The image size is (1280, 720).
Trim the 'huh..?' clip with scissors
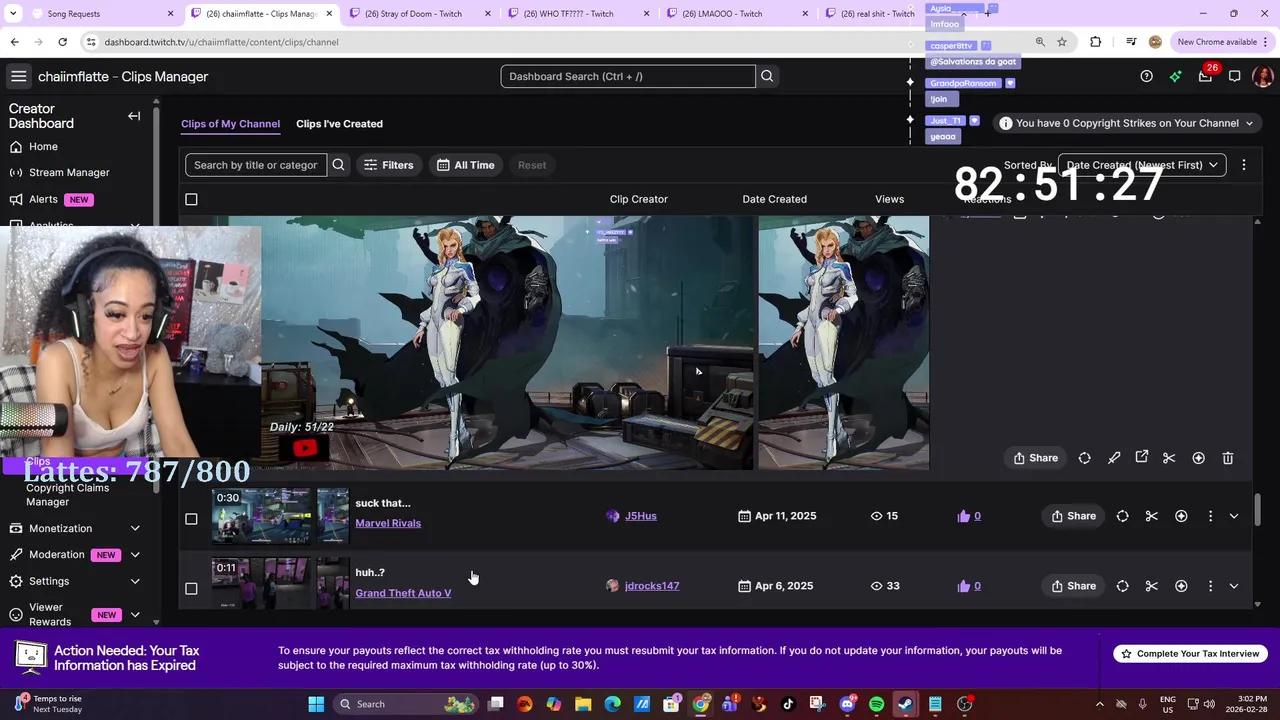1152,586
